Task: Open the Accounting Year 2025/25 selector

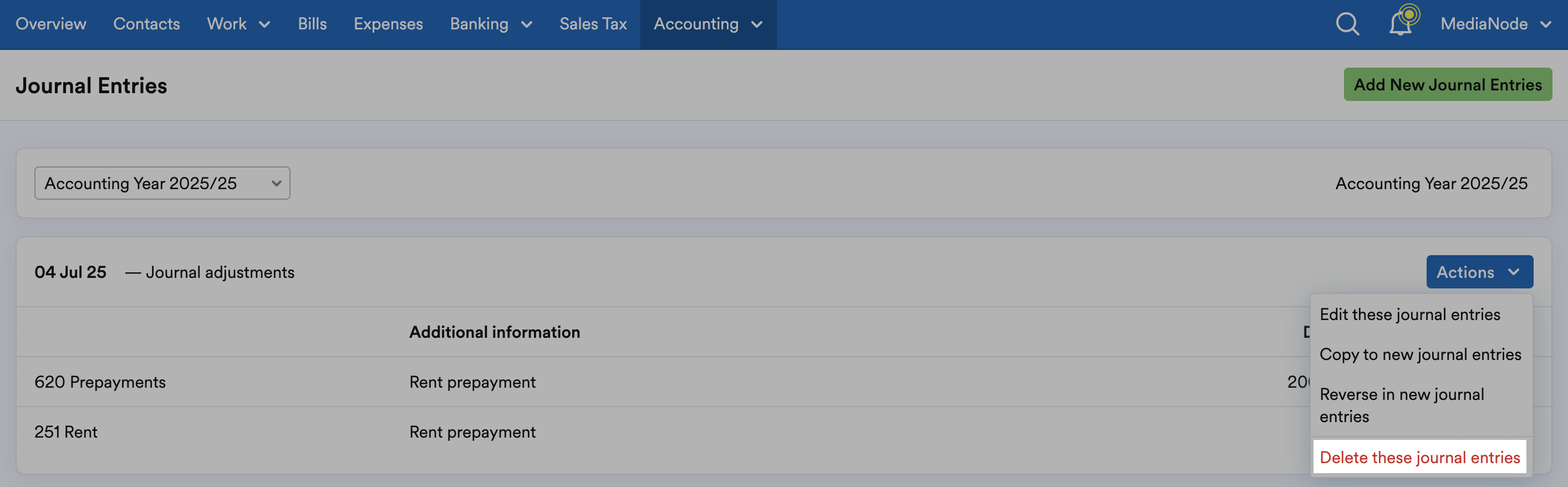Action: click(162, 182)
